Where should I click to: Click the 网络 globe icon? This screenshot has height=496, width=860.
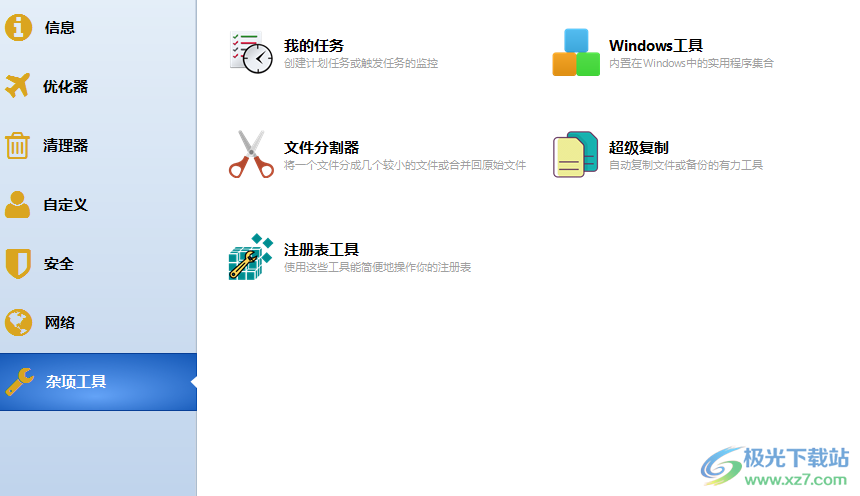[18, 323]
